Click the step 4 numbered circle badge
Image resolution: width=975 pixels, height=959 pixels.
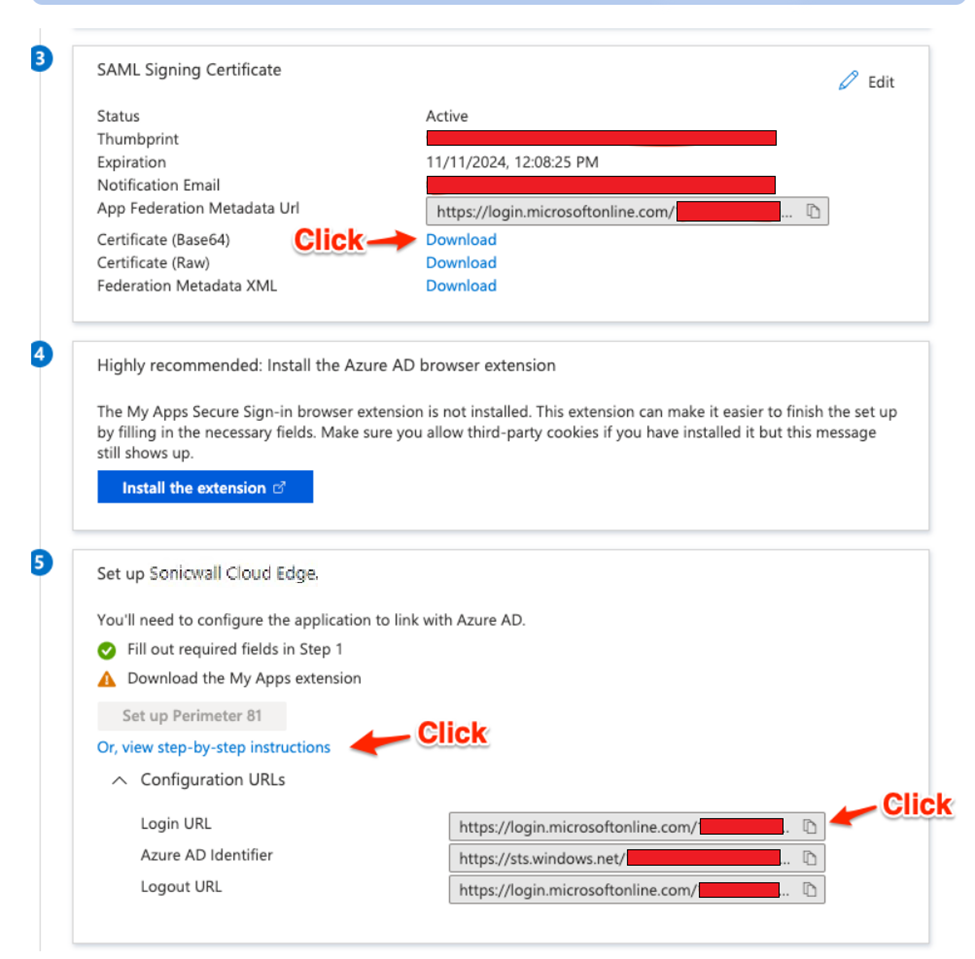coord(40,353)
